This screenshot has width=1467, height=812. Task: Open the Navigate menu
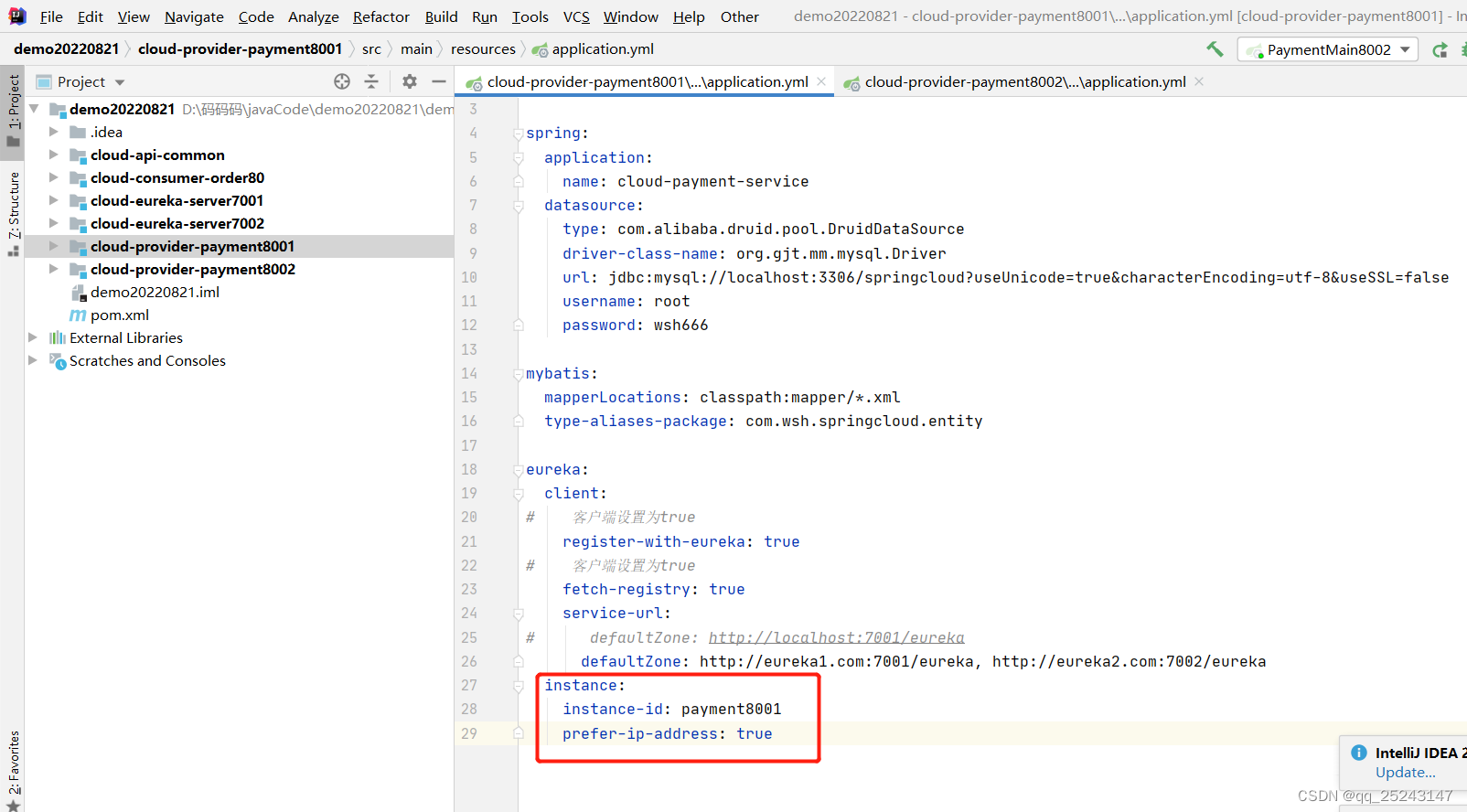pos(194,16)
